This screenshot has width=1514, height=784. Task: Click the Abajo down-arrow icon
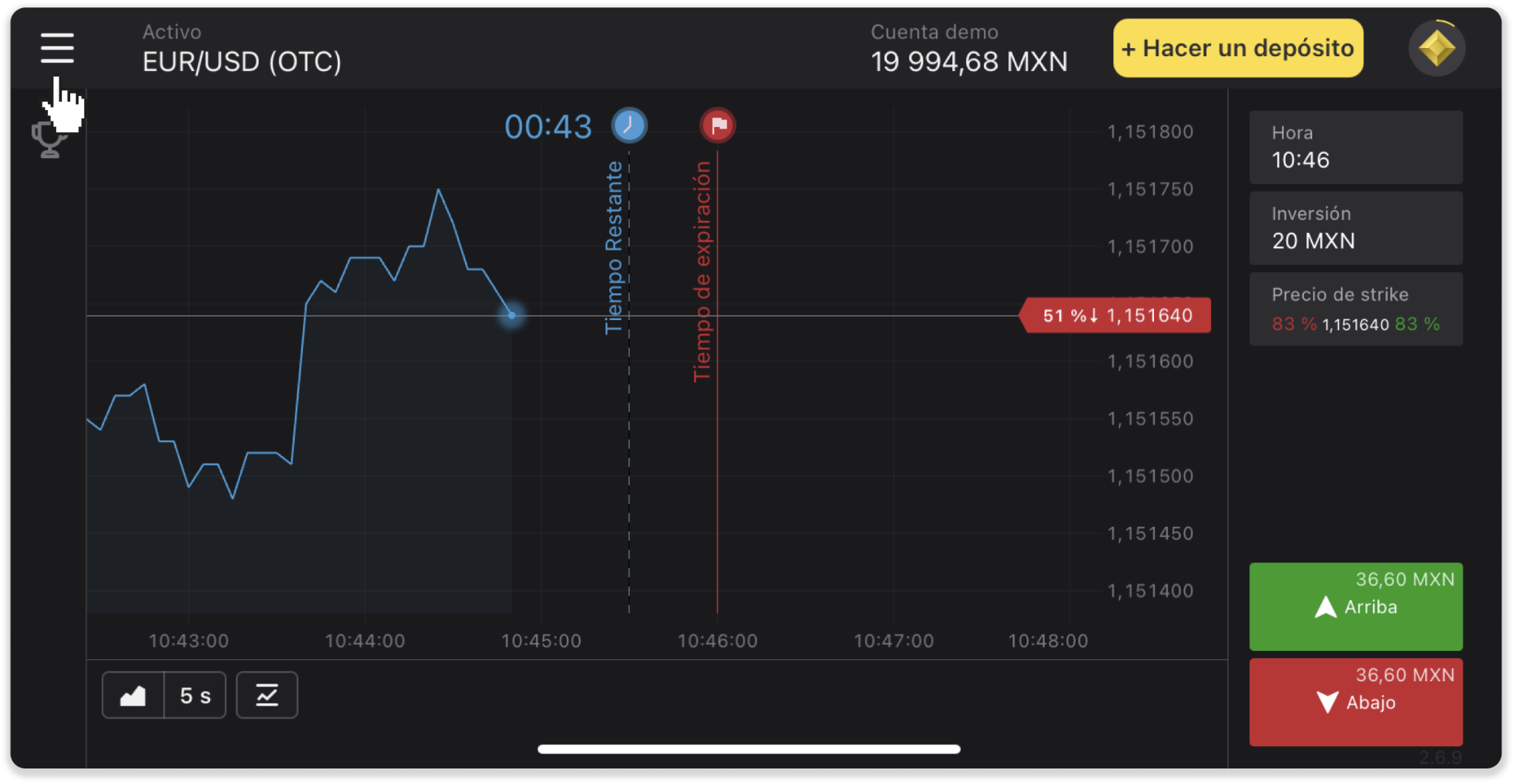[x=1327, y=702]
